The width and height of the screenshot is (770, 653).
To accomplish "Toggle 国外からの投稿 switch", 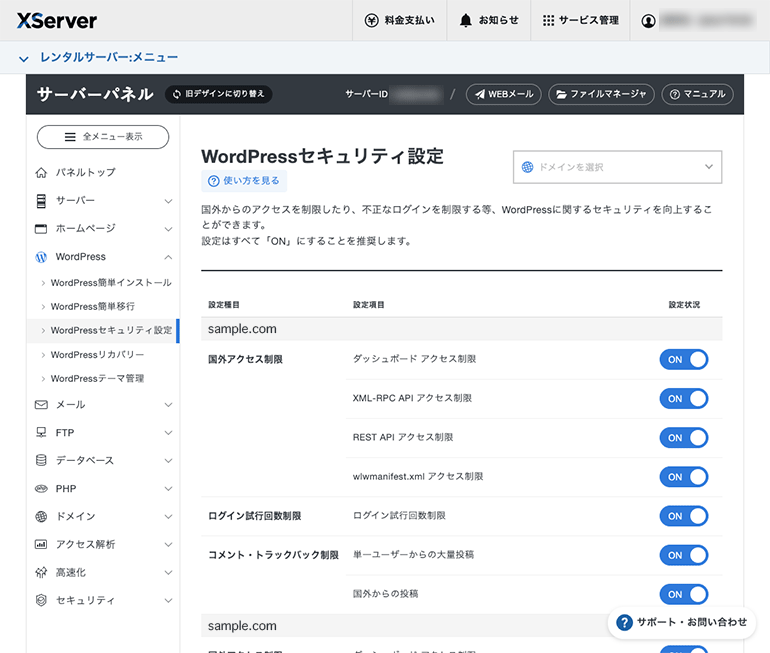I will (684, 594).
